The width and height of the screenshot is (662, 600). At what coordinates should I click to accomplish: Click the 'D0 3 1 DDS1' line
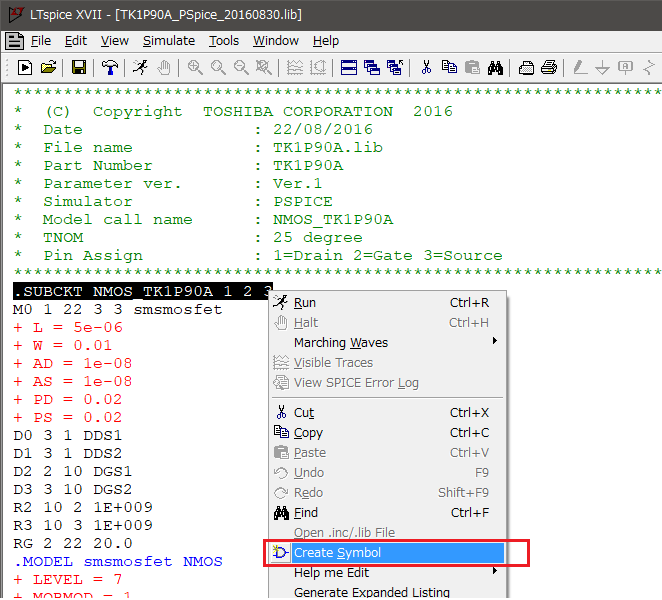click(x=68, y=435)
